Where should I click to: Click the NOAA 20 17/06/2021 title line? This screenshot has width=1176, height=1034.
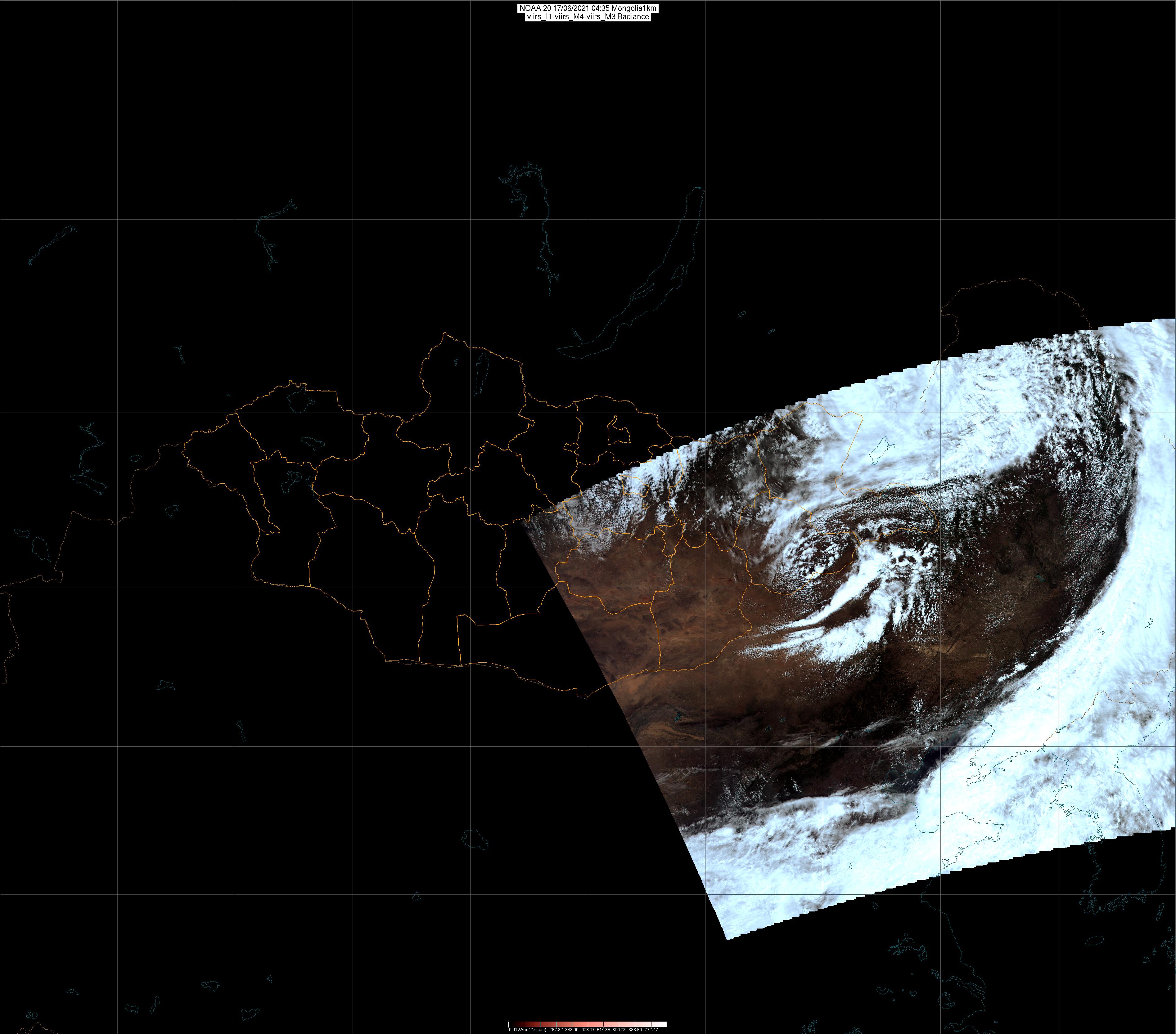coord(588,9)
